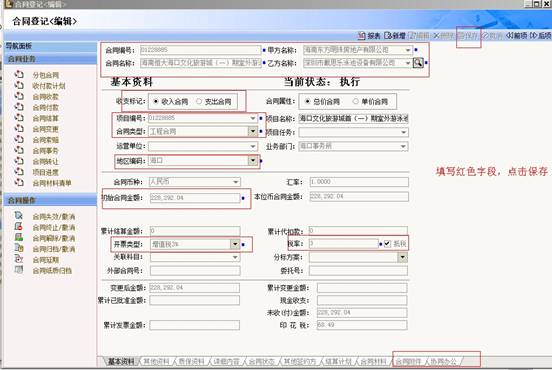Click the 编辑 toolbar button
This screenshot has width=552, height=370.
420,36
